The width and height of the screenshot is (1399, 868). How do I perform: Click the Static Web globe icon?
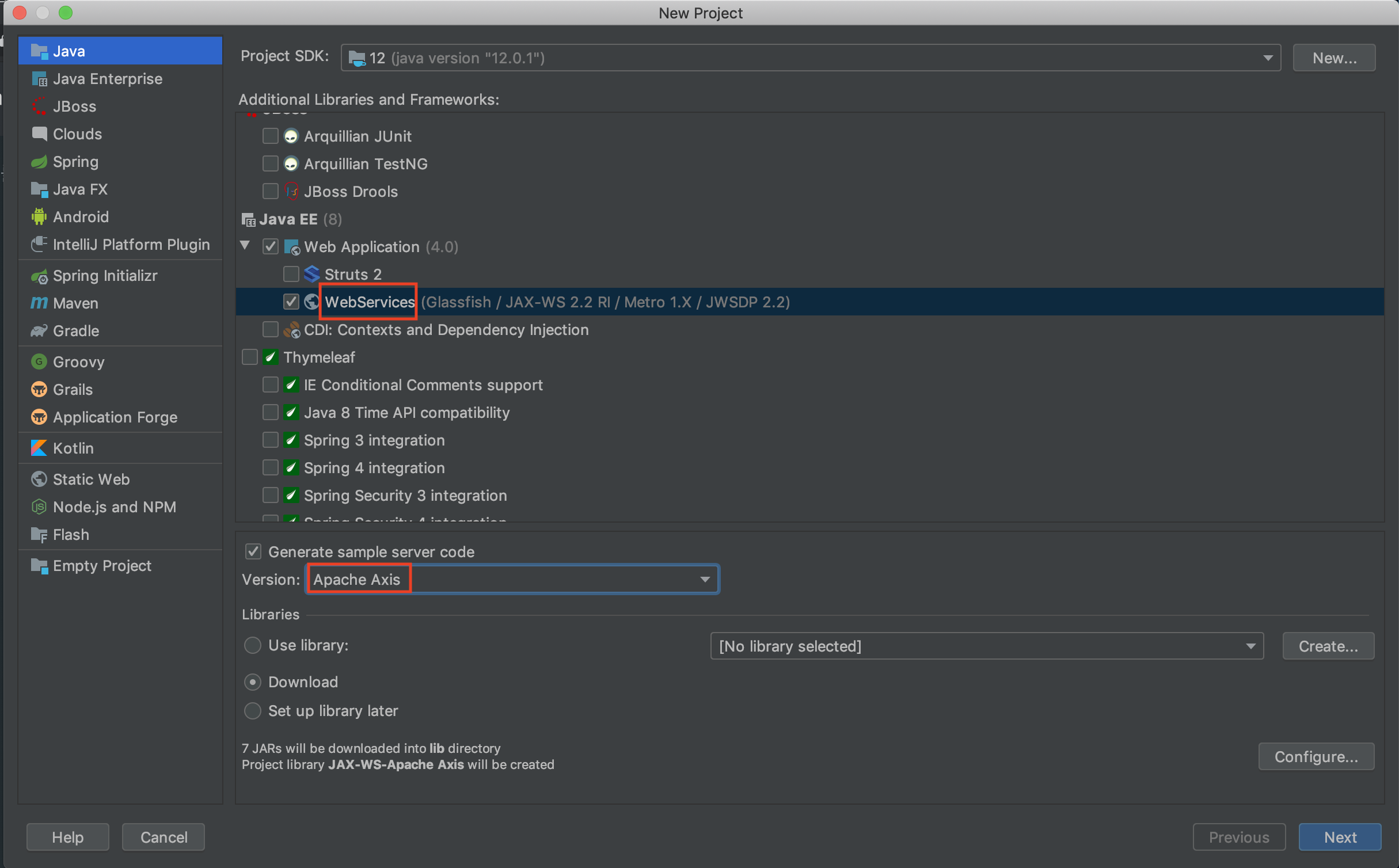coord(39,479)
